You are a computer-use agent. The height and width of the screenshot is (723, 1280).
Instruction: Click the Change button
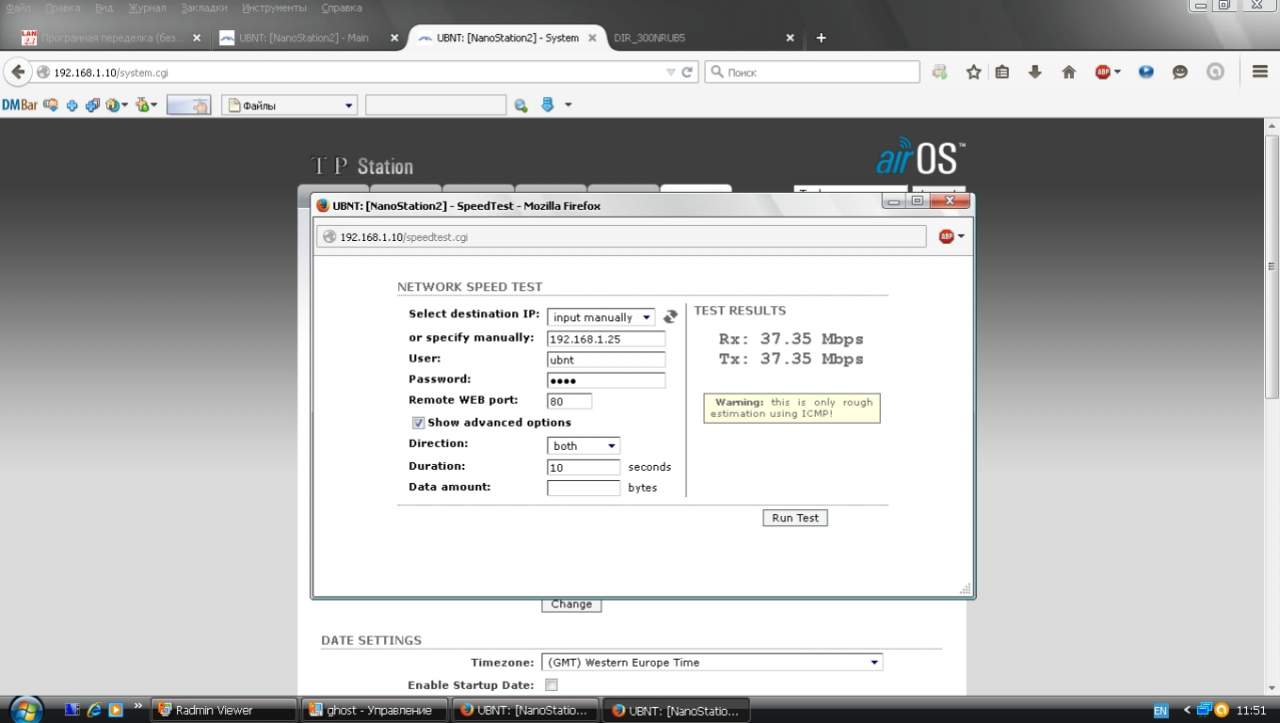[x=571, y=604]
